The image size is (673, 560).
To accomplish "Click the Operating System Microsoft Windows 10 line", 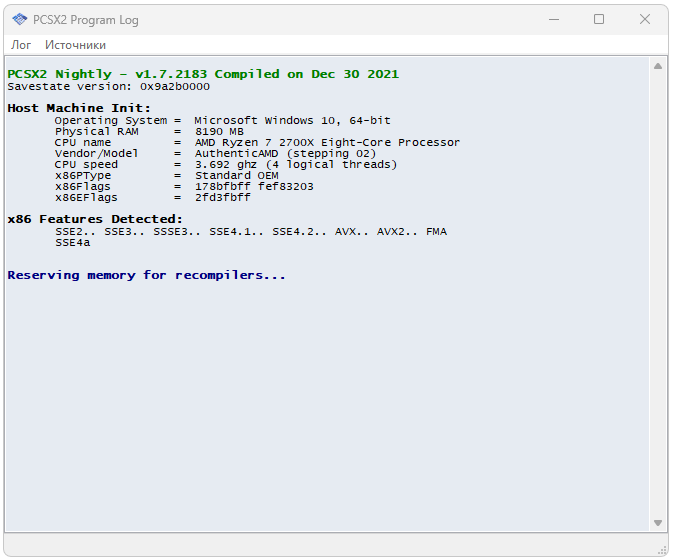I will click(x=222, y=121).
